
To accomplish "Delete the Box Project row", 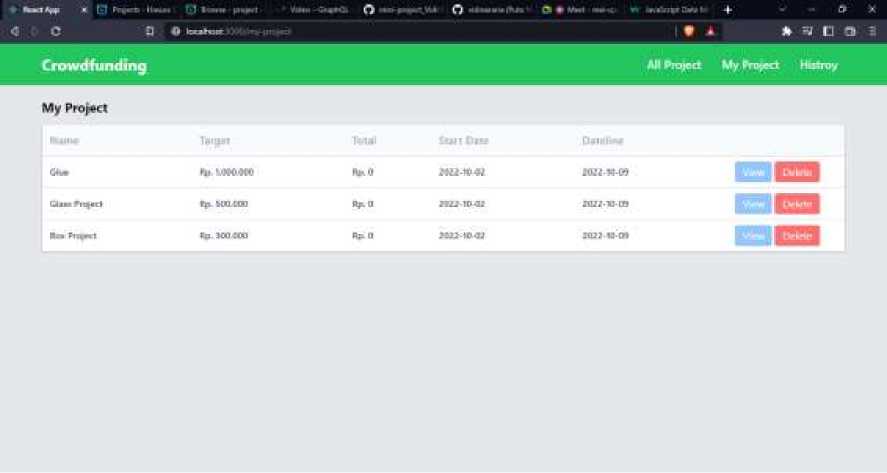I will click(797, 236).
